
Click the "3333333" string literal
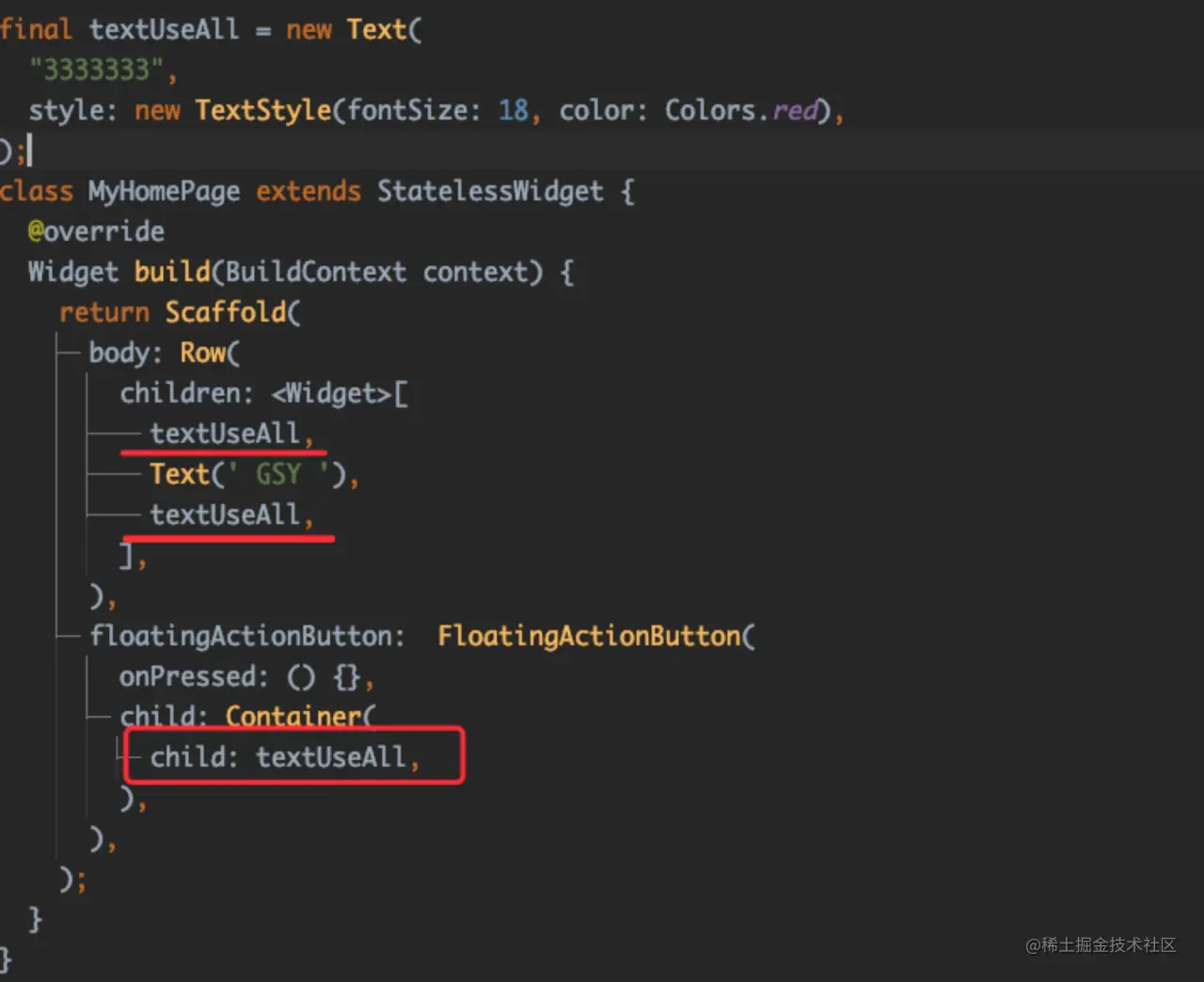point(97,70)
